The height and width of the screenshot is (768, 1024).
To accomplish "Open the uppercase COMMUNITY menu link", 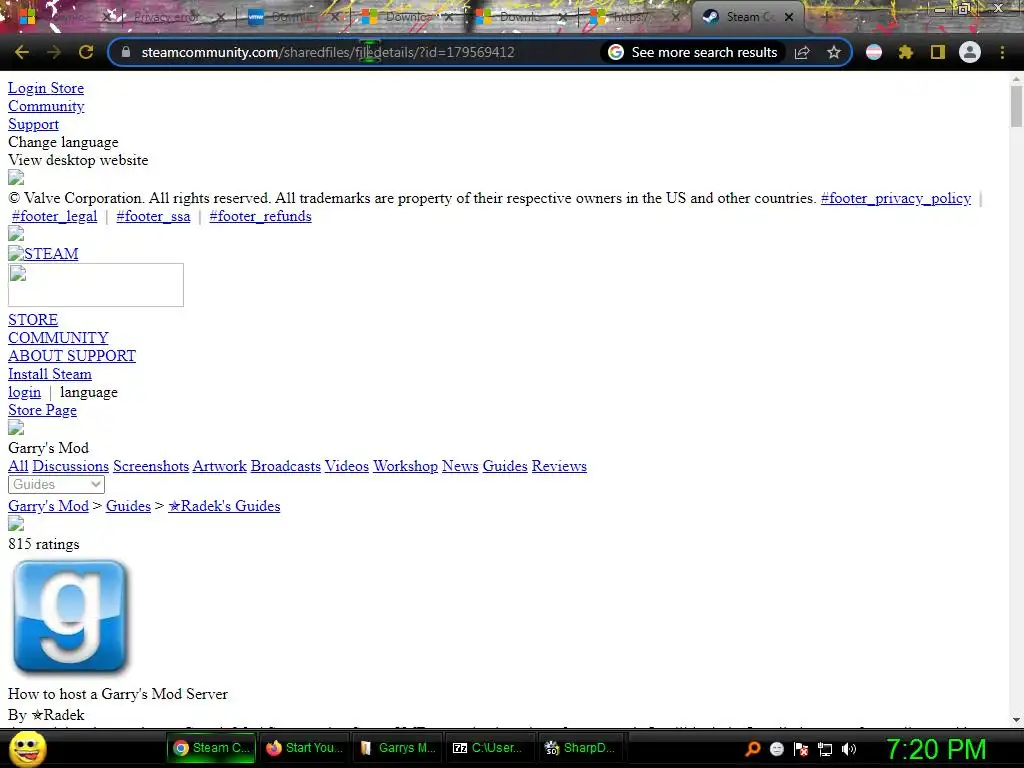I will pos(58,338).
